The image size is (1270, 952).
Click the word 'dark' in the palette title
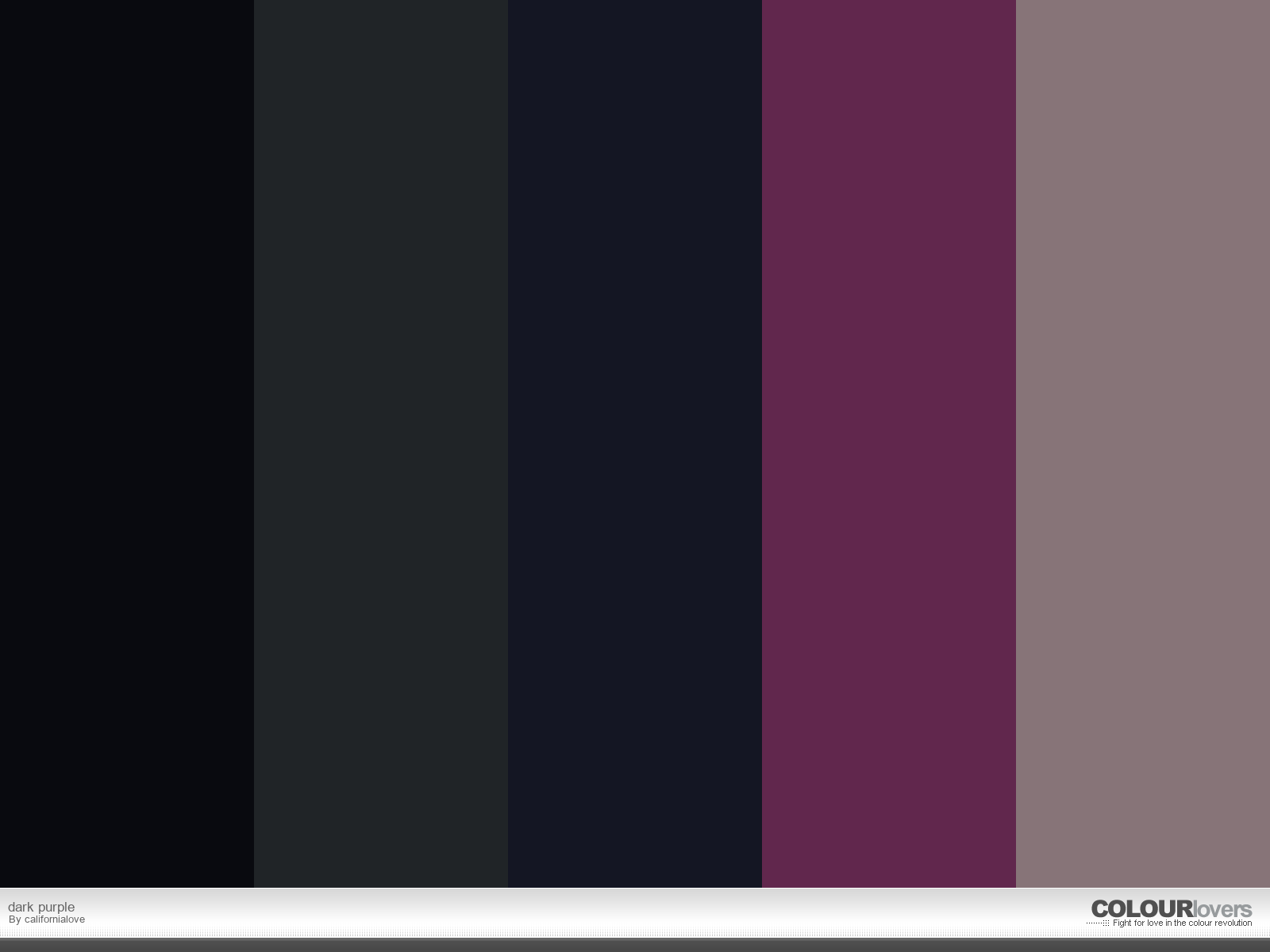[21, 907]
